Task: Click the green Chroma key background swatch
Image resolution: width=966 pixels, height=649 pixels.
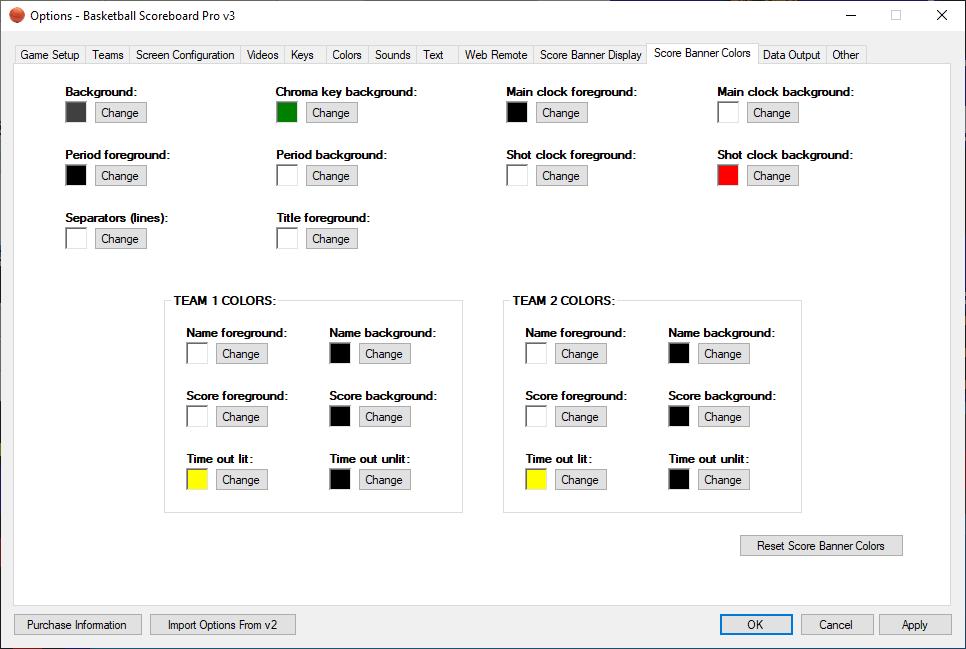Action: (x=287, y=113)
